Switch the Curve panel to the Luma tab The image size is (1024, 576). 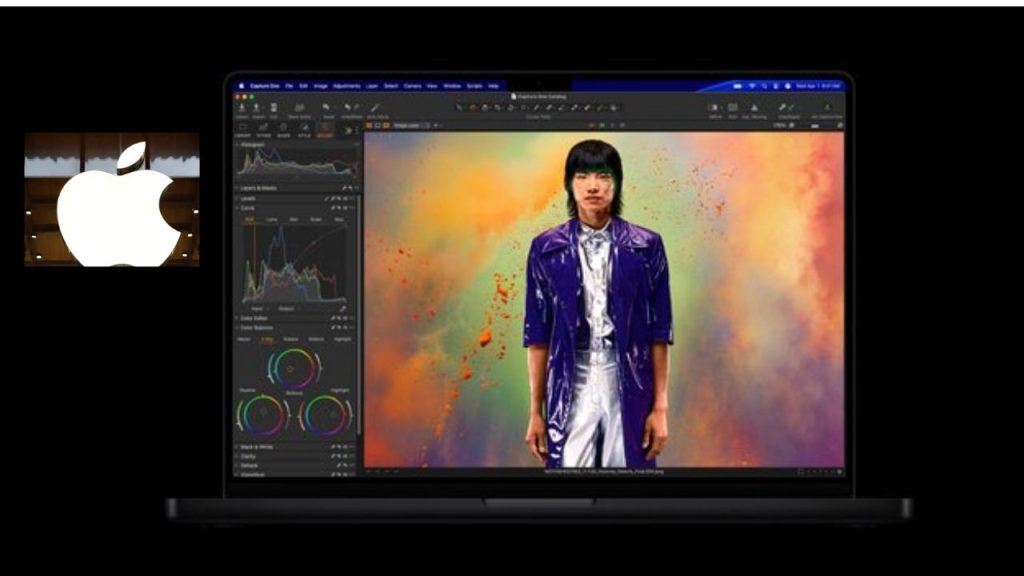point(271,218)
